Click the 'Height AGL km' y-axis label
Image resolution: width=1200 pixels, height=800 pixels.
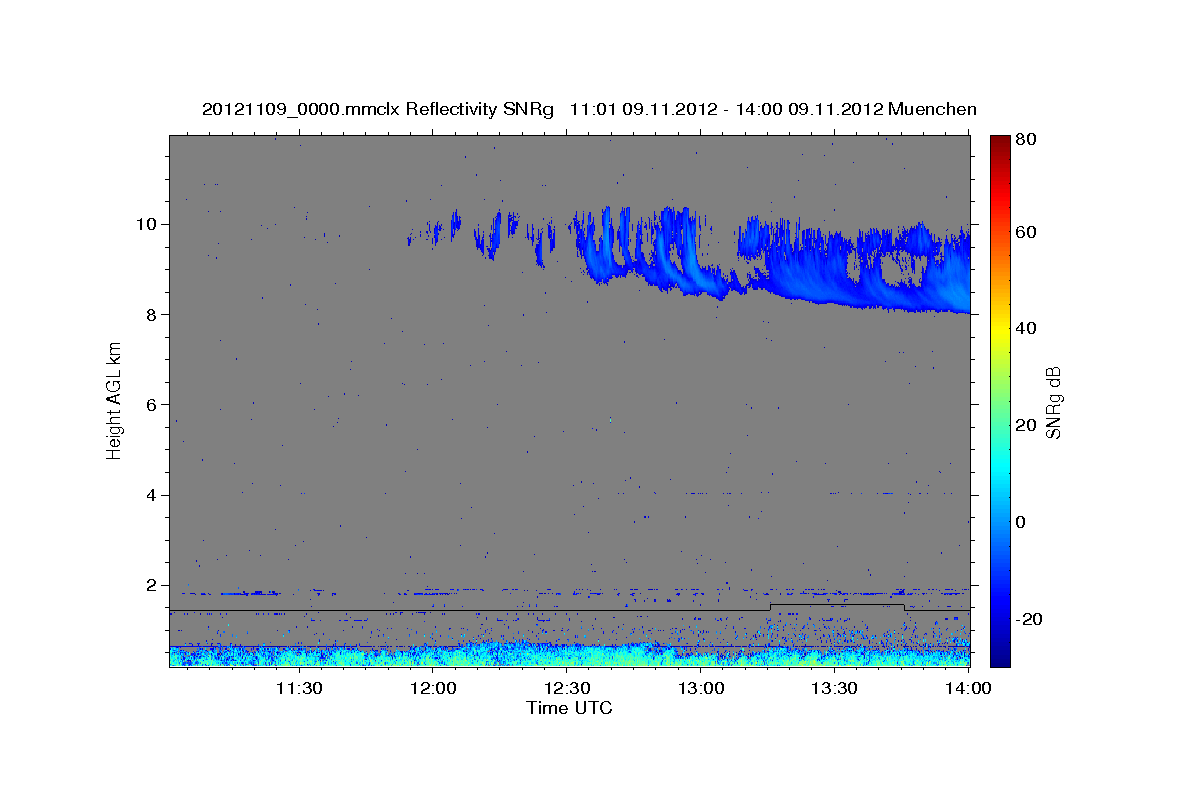(114, 401)
